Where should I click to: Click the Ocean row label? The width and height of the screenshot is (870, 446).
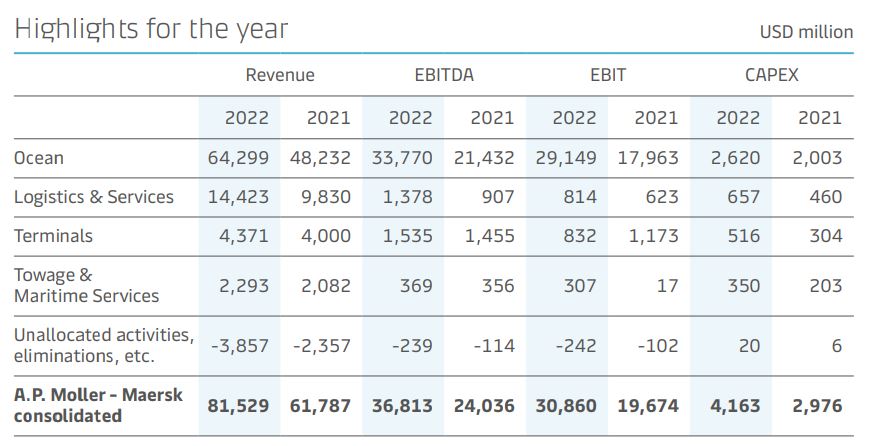[x=39, y=158]
